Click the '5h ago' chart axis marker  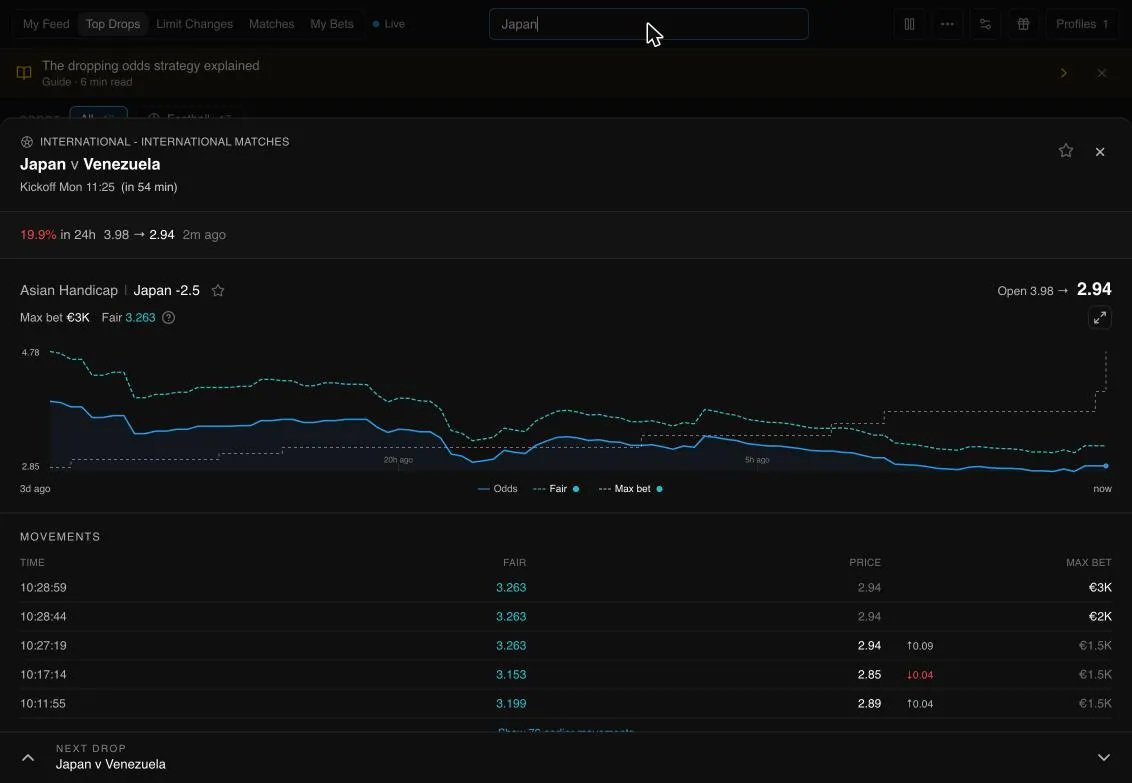click(757, 460)
